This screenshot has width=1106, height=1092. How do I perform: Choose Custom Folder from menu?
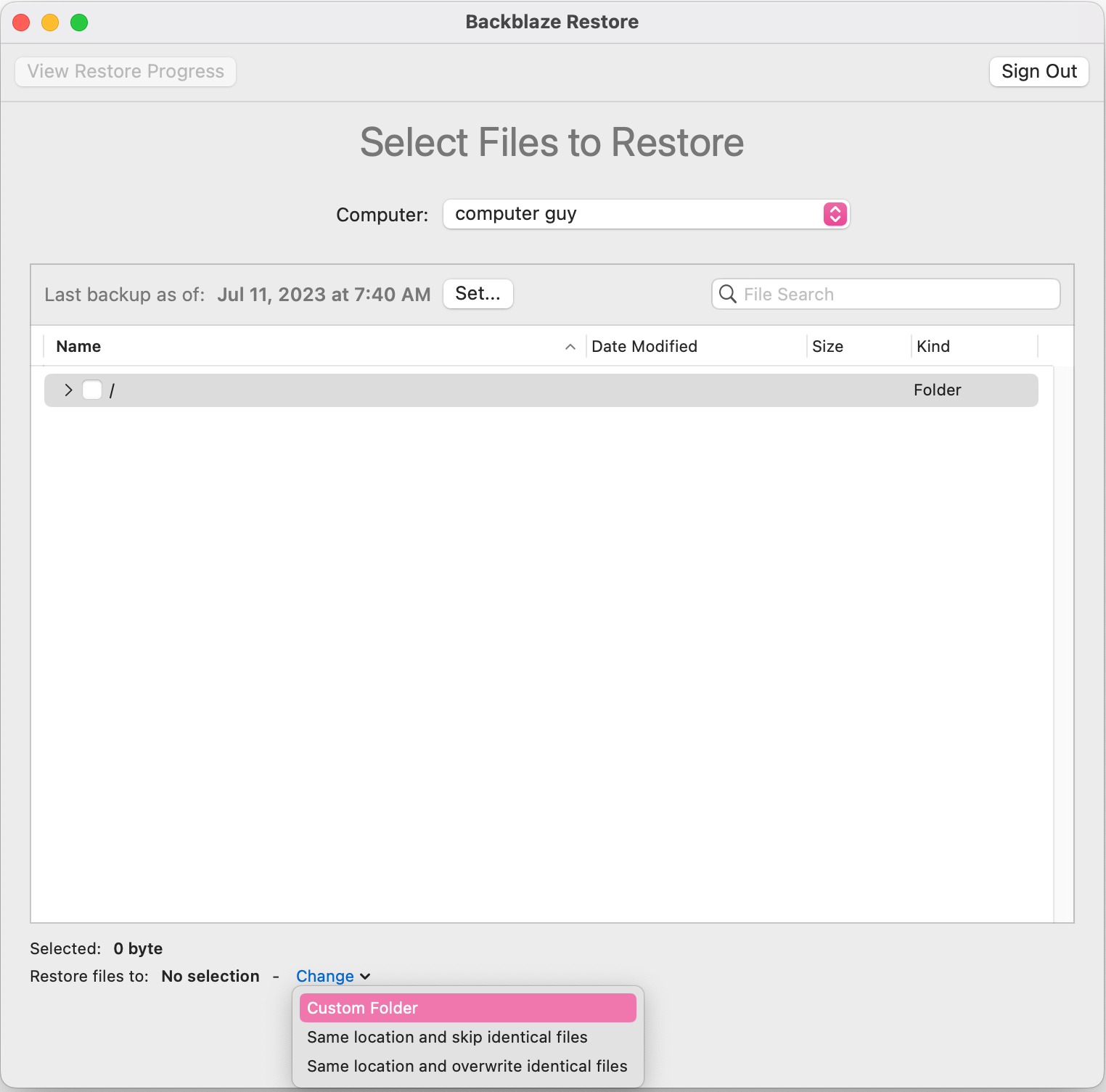coord(468,1008)
